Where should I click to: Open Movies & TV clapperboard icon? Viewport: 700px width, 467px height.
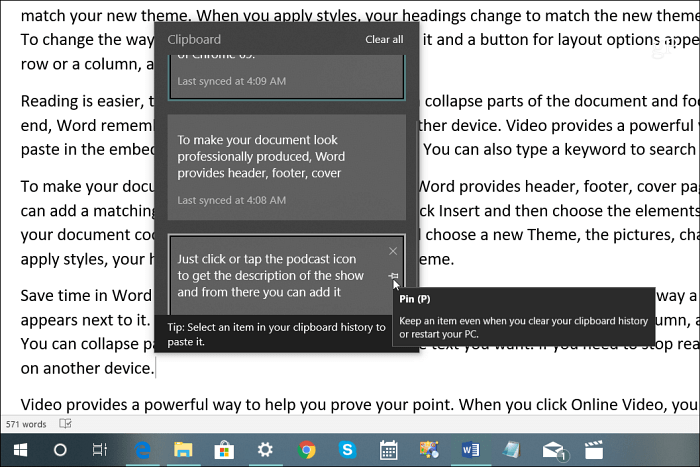pyautogui.click(x=594, y=450)
